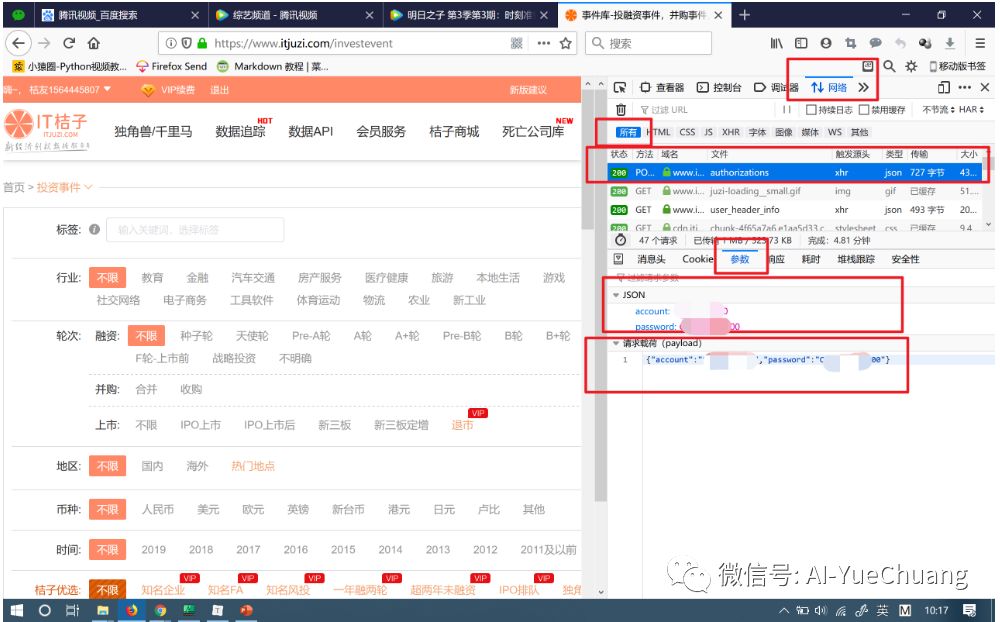Select the authorizations request row
1000x622 pixels.
click(x=795, y=172)
